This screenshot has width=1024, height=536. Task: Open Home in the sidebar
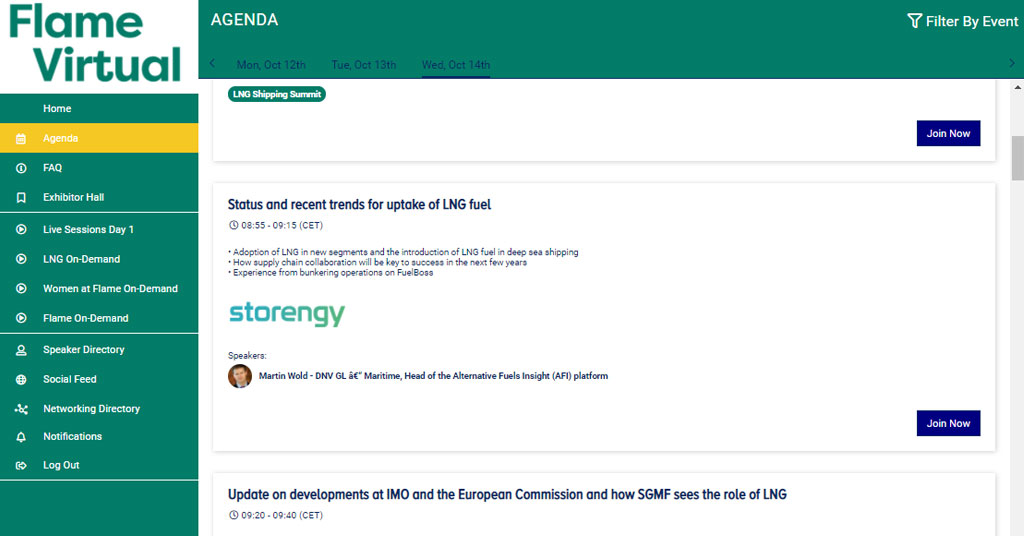click(x=99, y=108)
